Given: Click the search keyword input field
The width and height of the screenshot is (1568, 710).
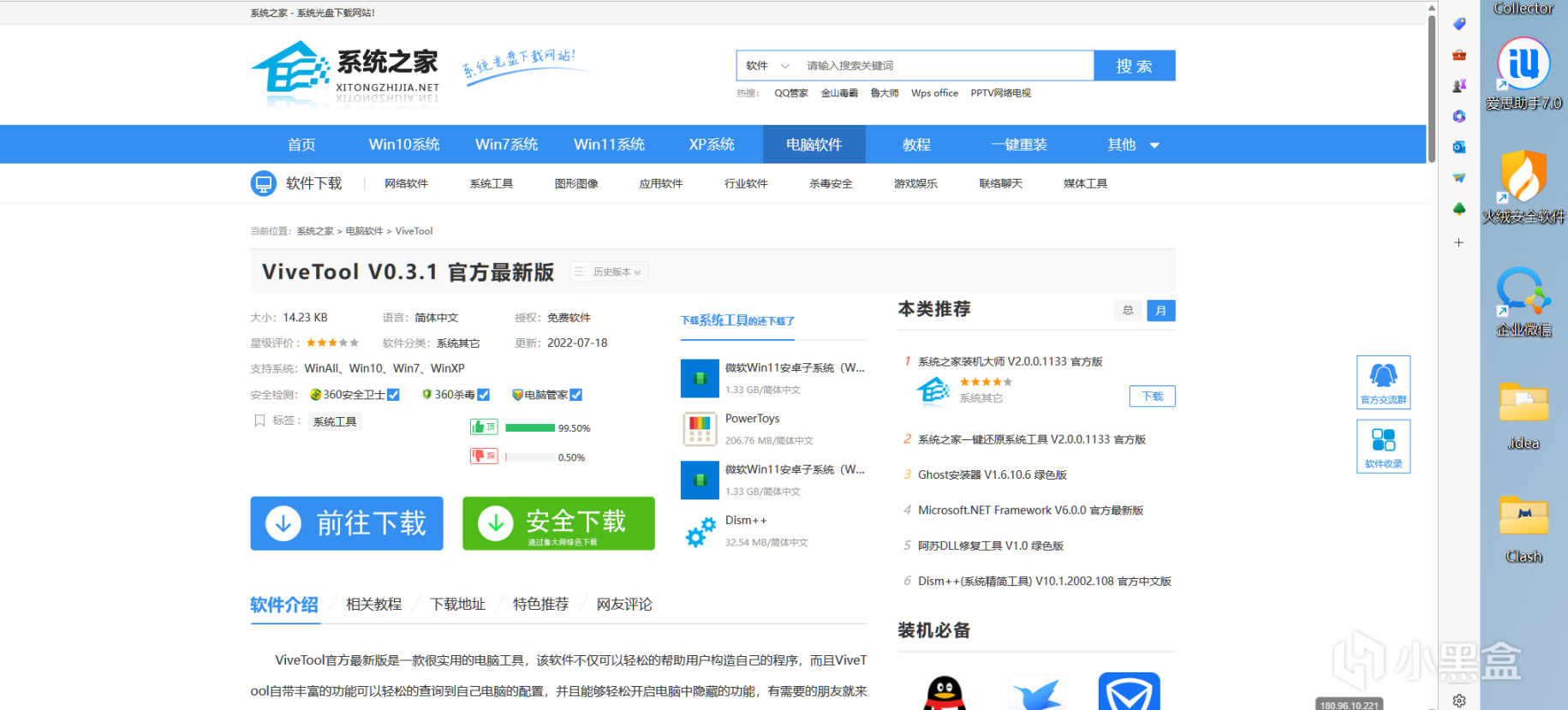Looking at the screenshot, I should pos(946,65).
